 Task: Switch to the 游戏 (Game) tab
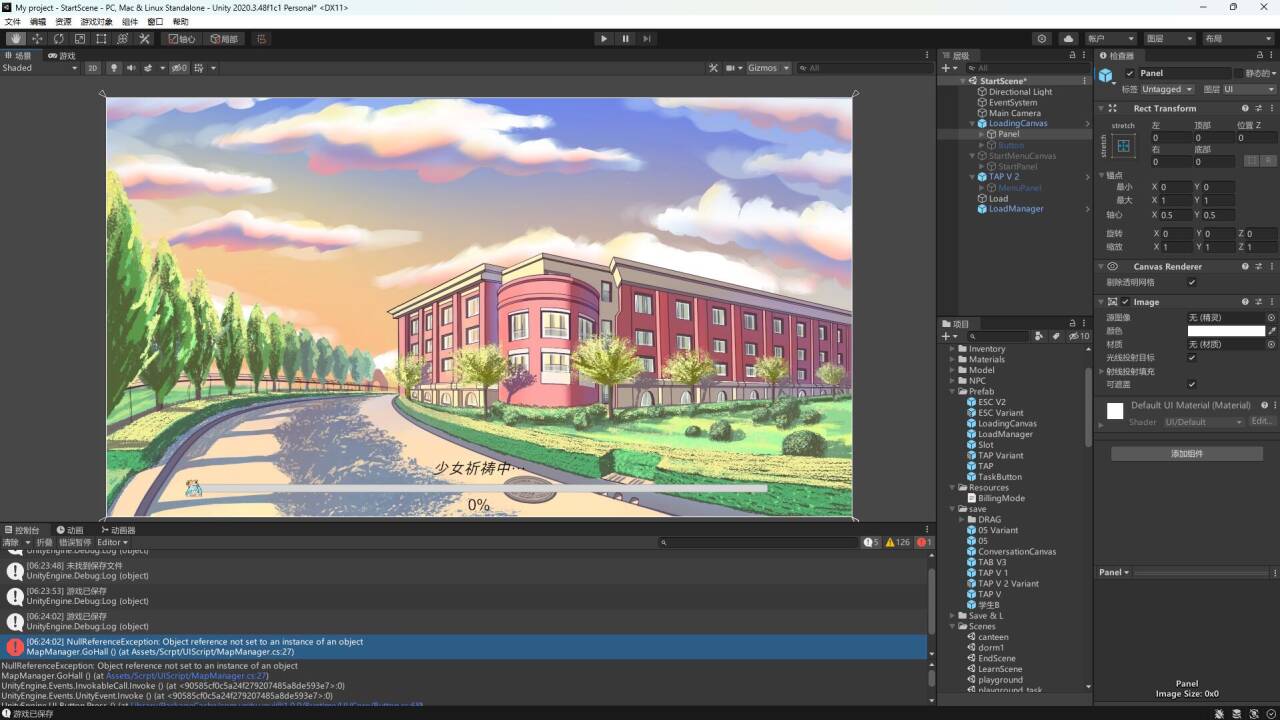pos(61,56)
